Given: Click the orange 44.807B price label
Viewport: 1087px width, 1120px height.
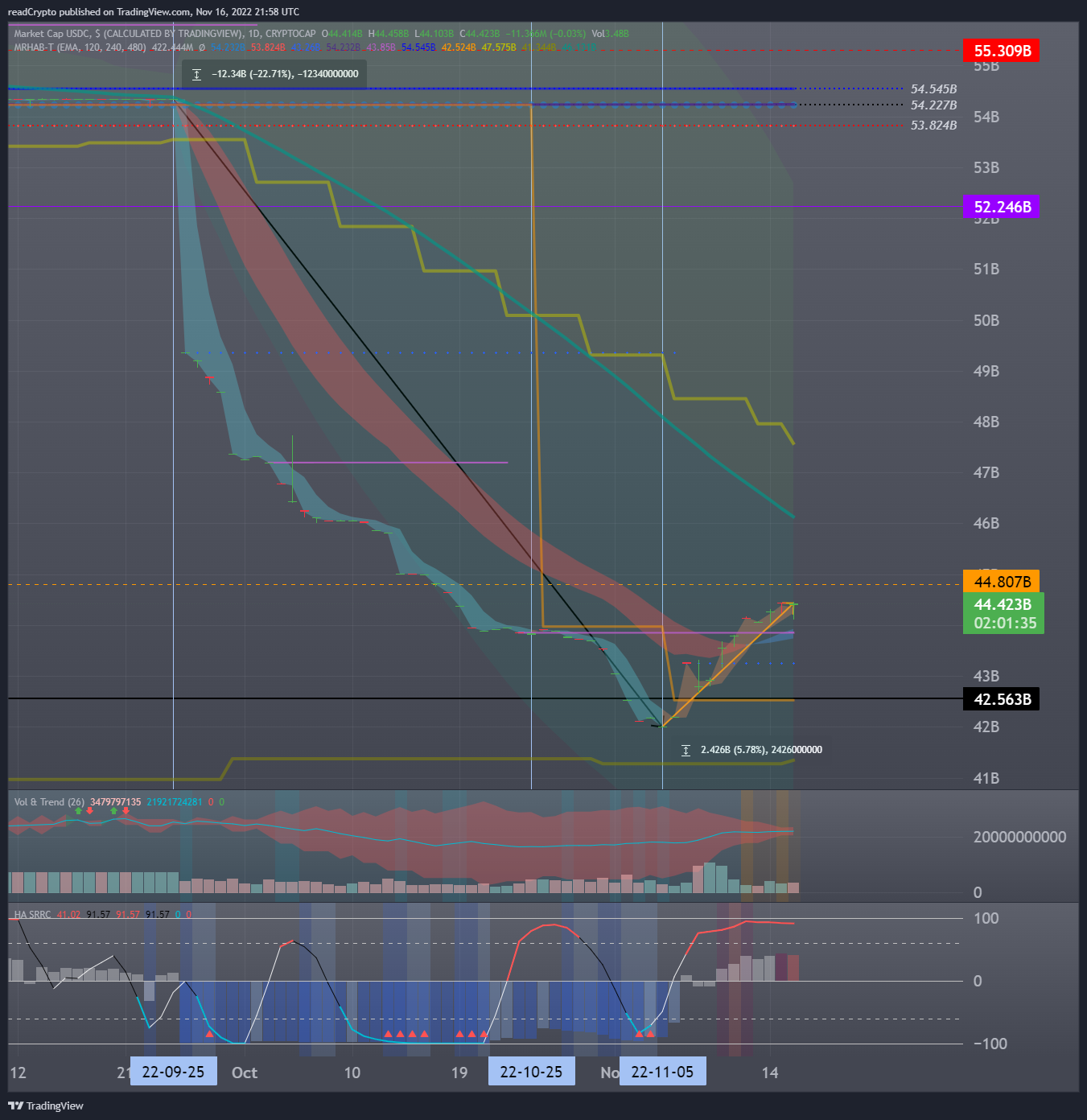Looking at the screenshot, I should [x=1002, y=581].
